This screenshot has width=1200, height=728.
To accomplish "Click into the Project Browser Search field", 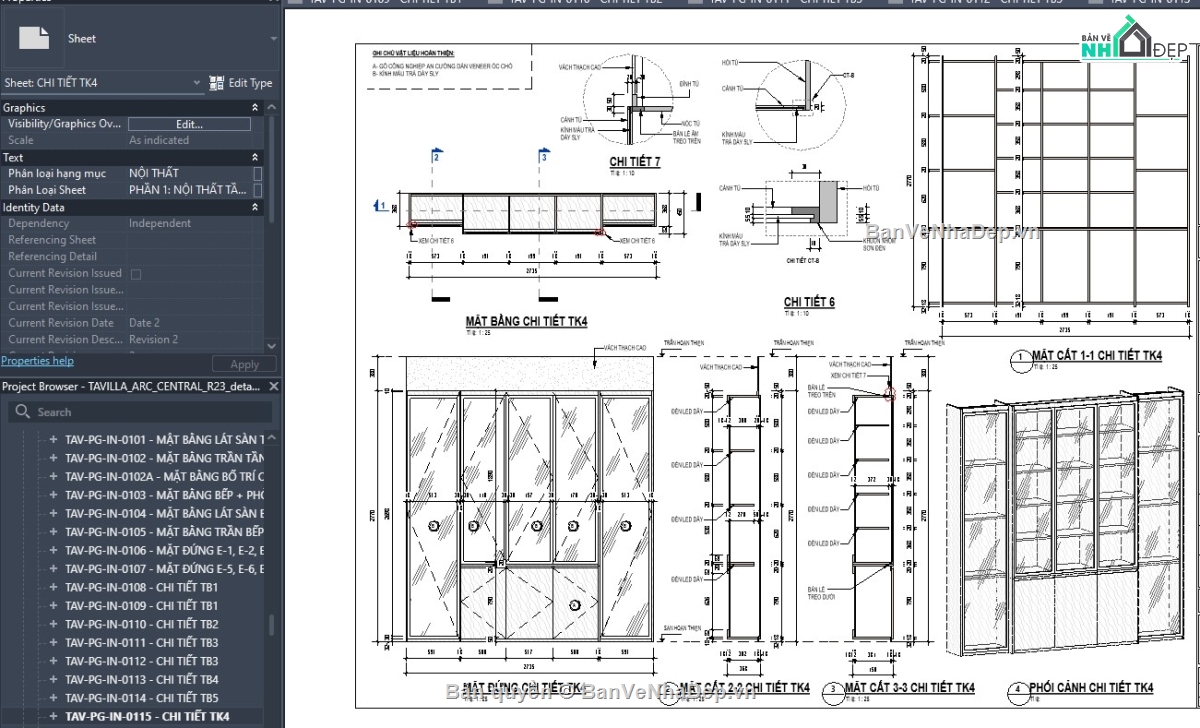I will click(x=140, y=412).
